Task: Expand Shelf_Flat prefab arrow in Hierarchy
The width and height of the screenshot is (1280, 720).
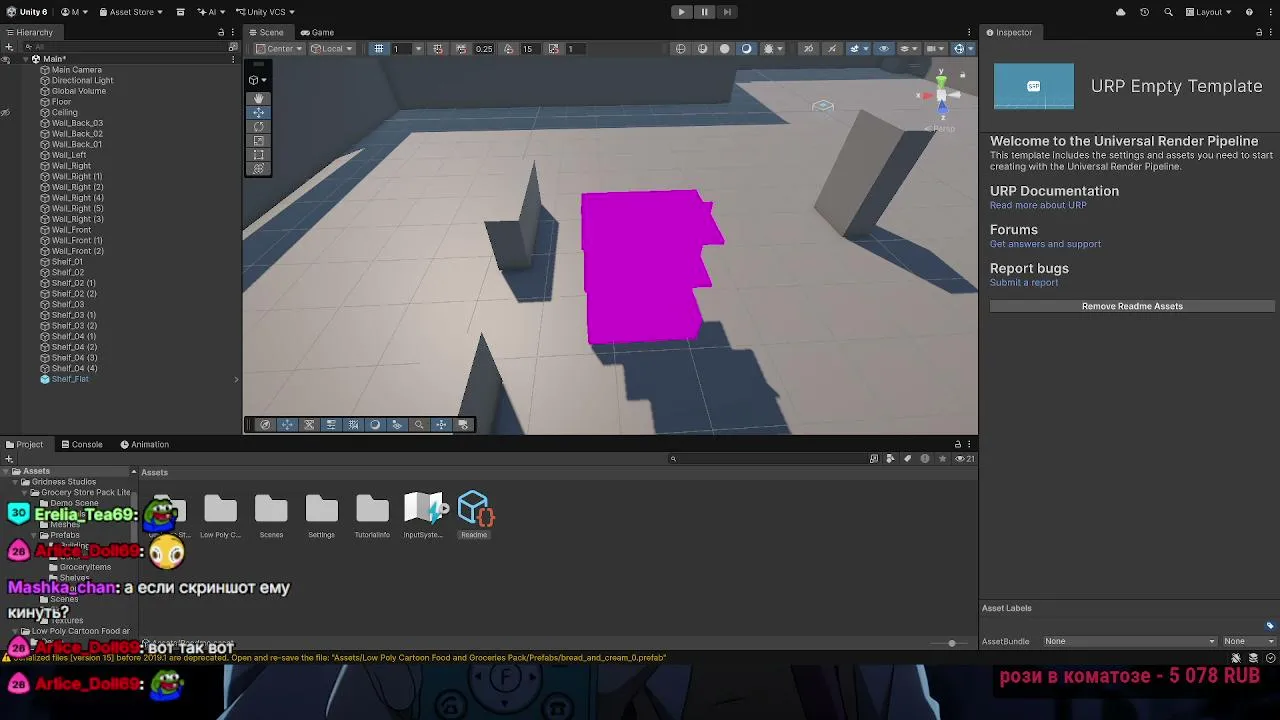Action: click(236, 380)
